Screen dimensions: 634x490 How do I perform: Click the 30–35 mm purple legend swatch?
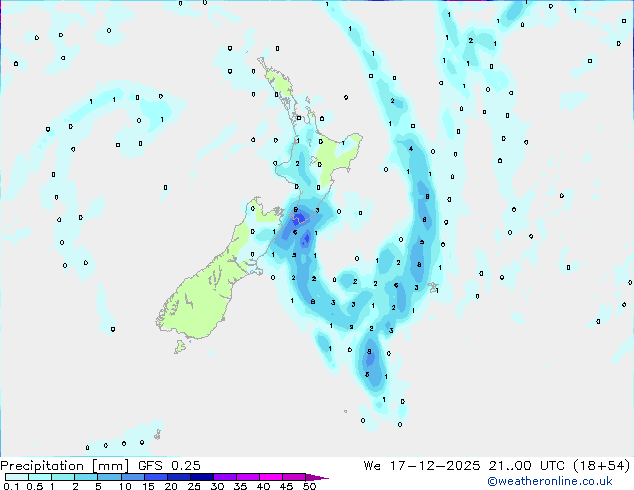224,477
